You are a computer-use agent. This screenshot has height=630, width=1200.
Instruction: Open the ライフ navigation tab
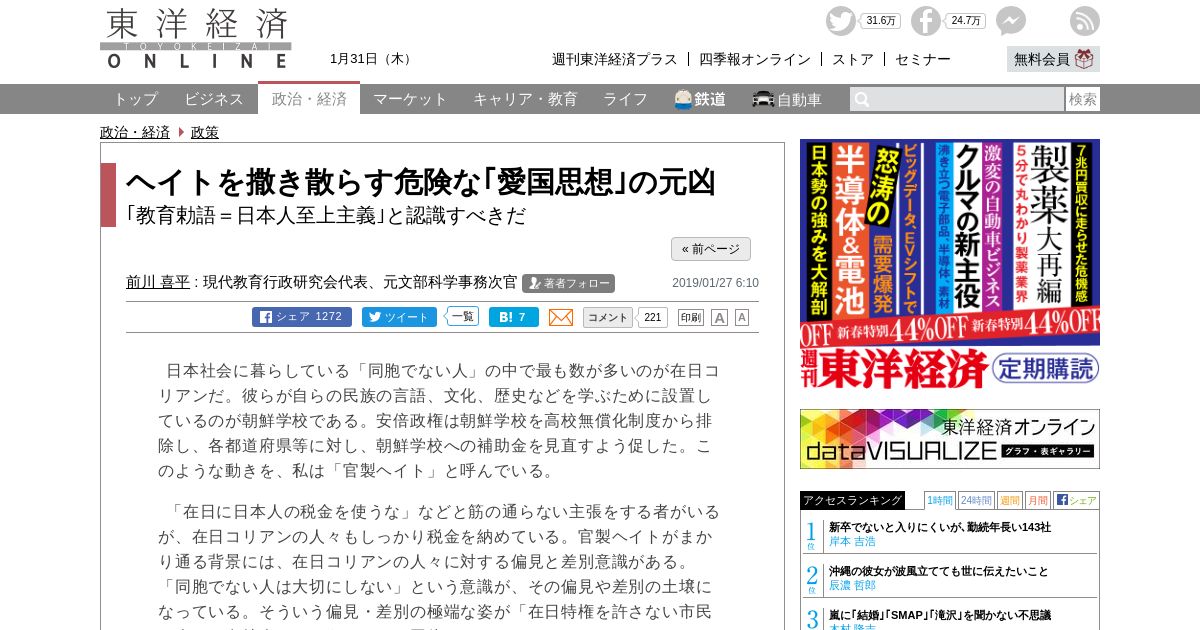(x=625, y=99)
